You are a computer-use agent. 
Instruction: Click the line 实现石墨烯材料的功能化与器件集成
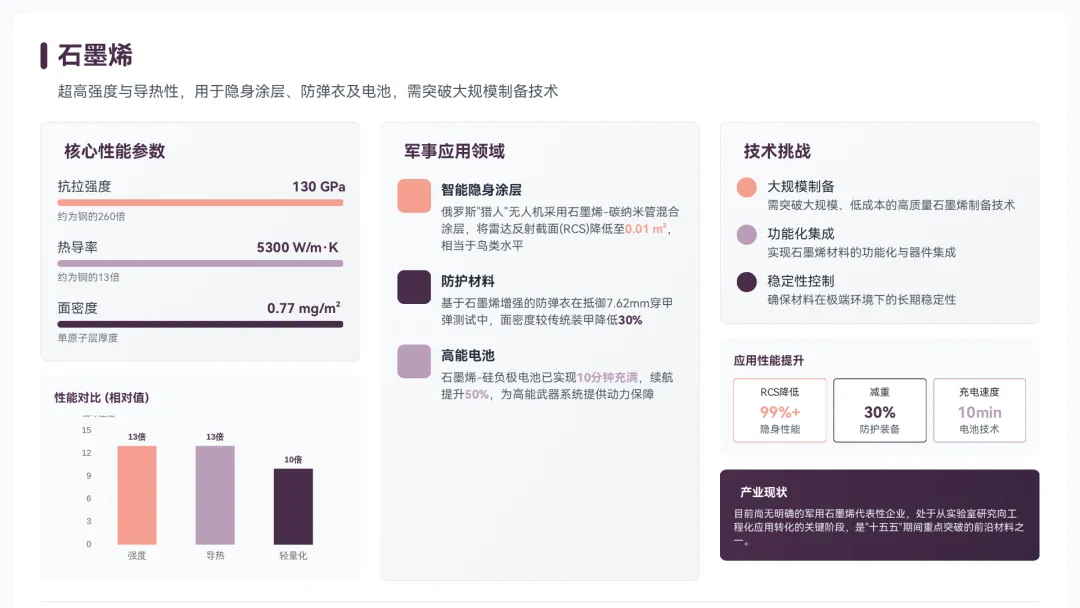coord(862,252)
